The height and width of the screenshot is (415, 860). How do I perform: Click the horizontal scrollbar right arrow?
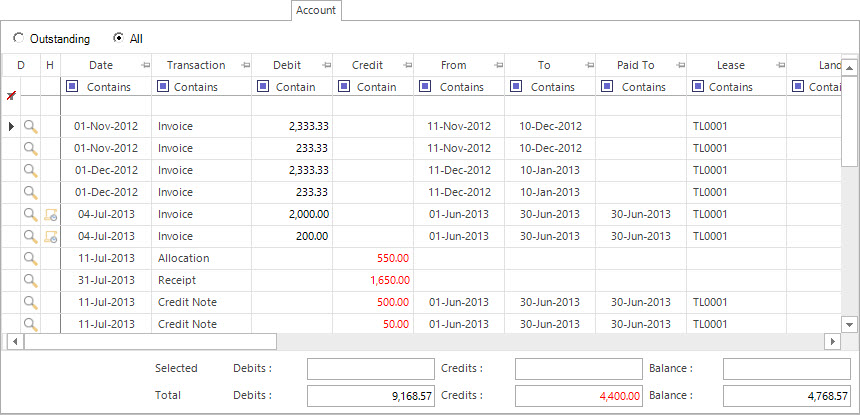pyautogui.click(x=833, y=342)
